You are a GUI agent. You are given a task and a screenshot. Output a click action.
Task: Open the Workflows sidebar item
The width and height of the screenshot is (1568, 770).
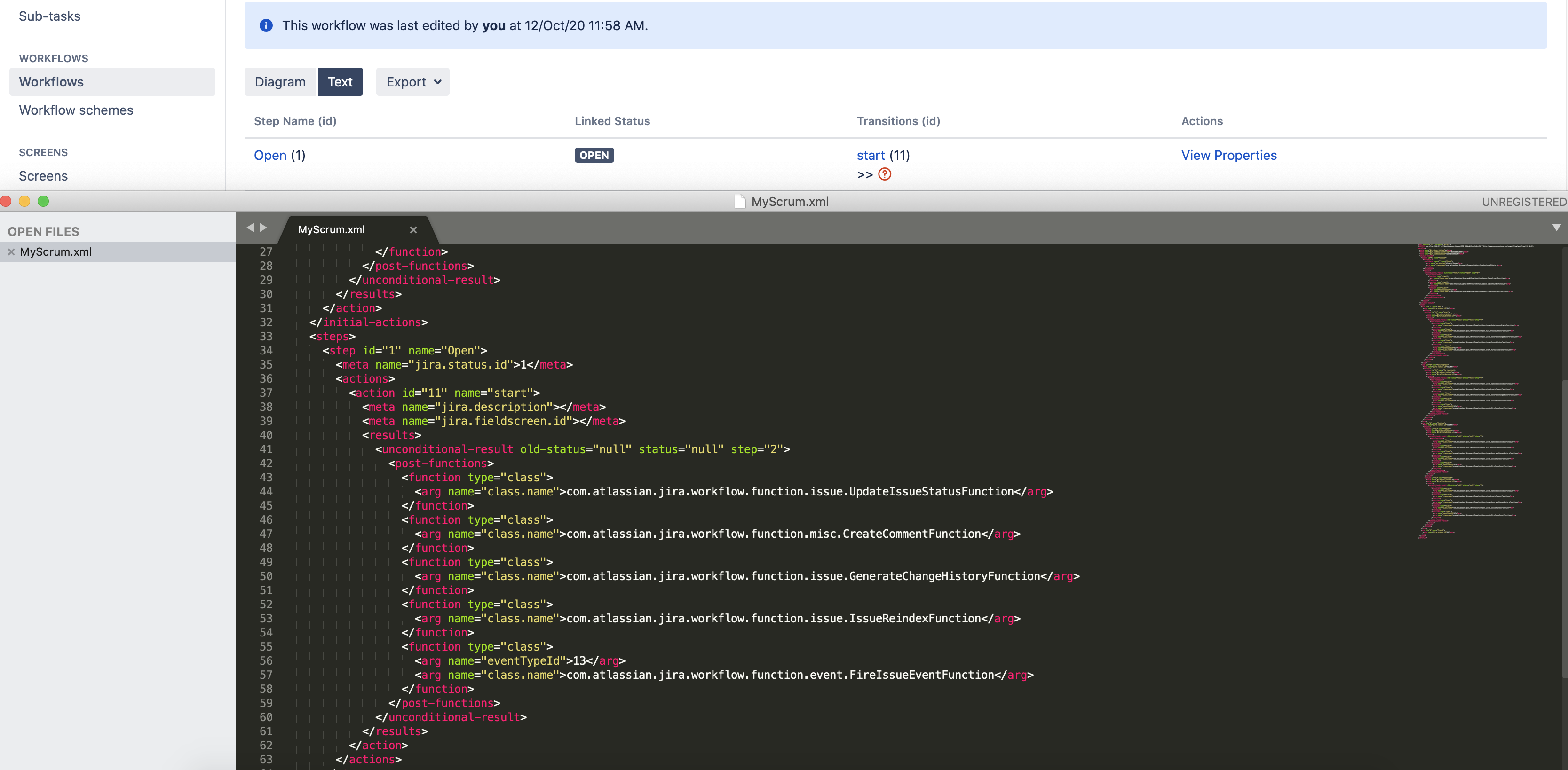[51, 82]
